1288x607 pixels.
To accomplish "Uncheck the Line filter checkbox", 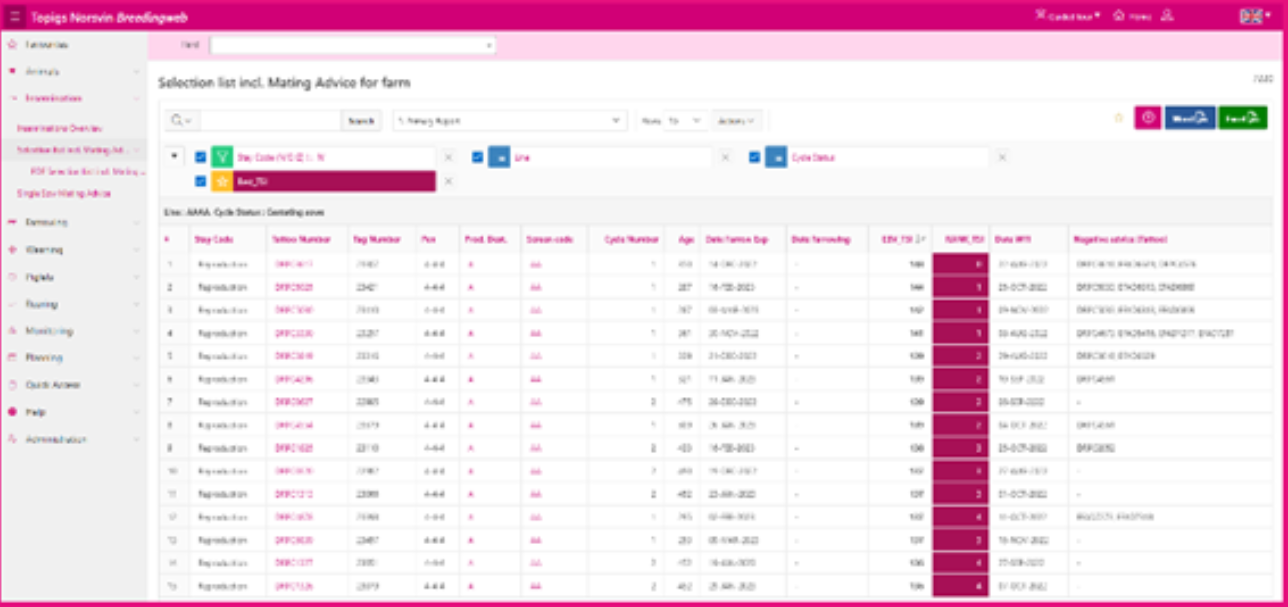I will pyautogui.click(x=478, y=157).
